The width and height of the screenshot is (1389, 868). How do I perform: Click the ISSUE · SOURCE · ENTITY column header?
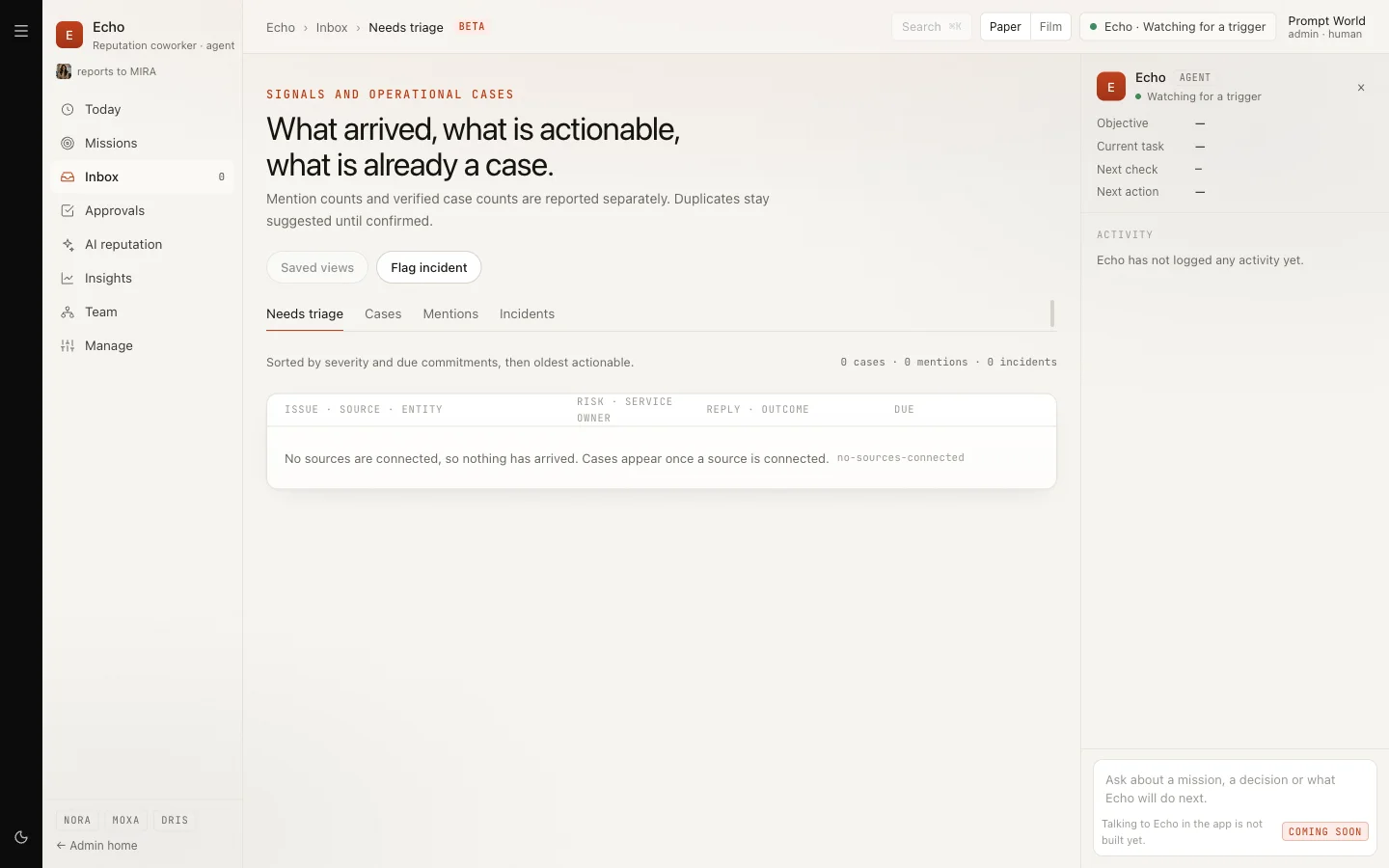[364, 410]
